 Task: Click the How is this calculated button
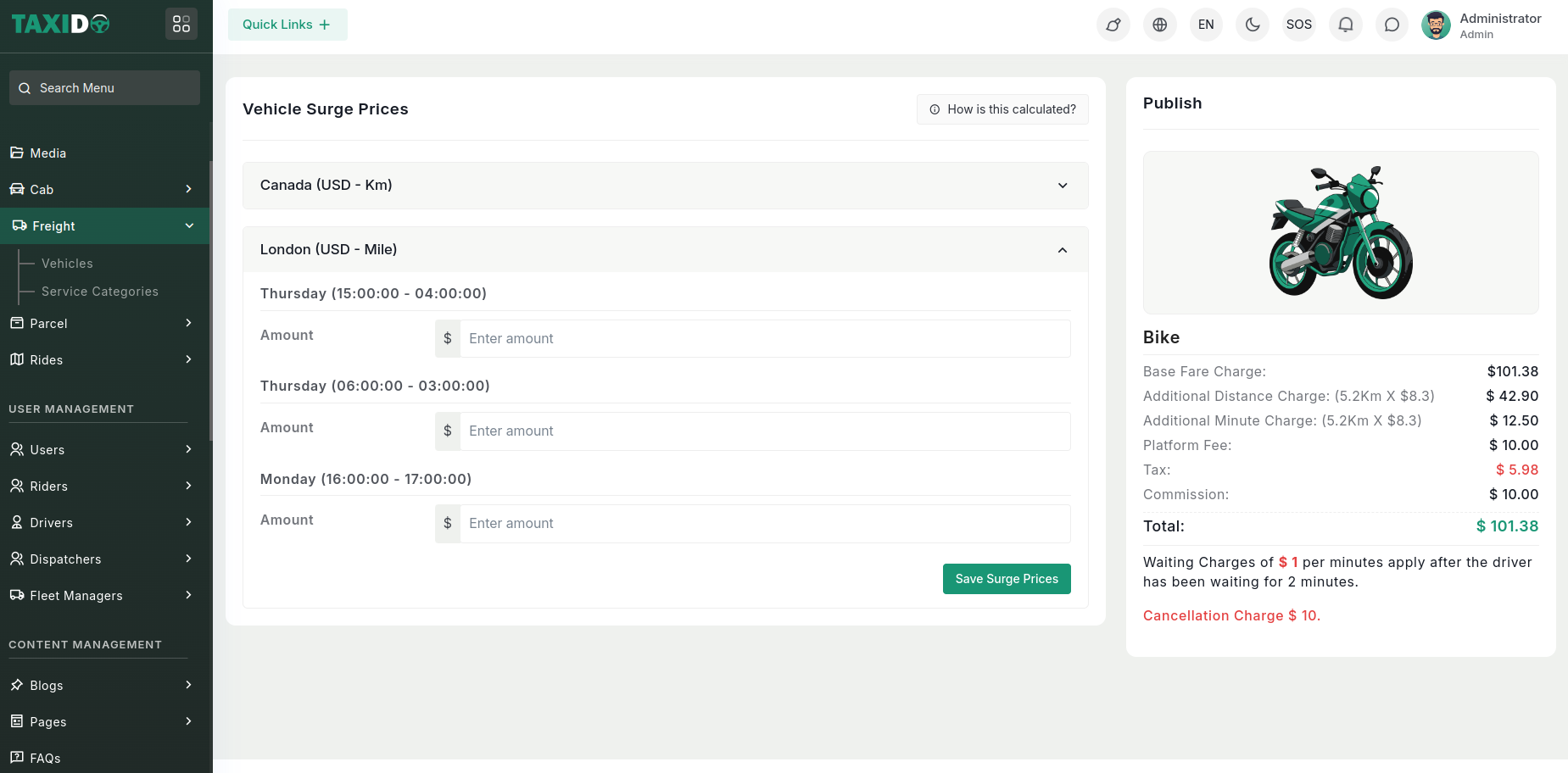[x=1002, y=109]
